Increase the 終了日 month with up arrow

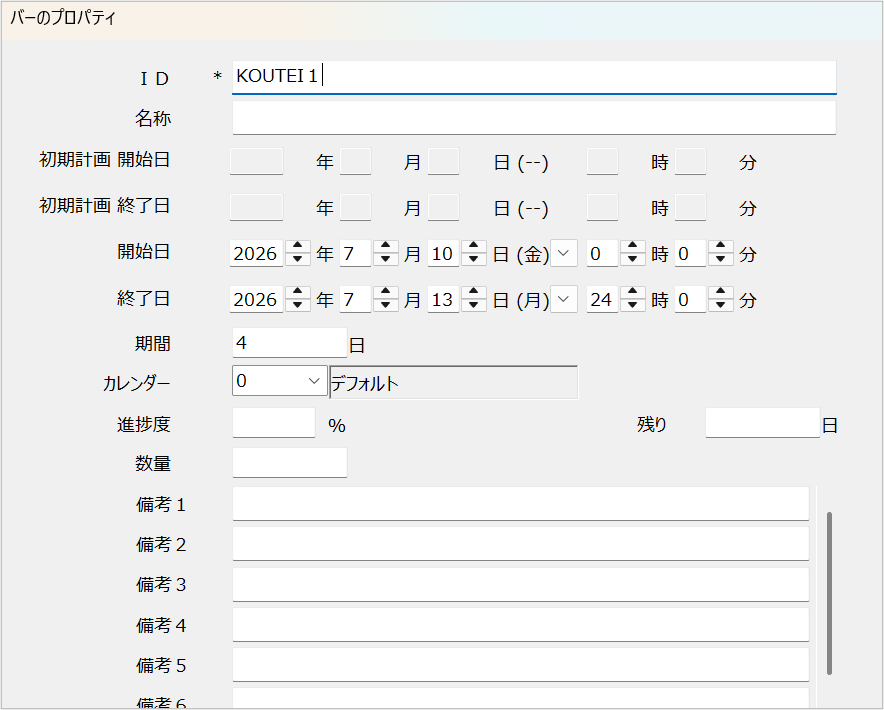coord(386,293)
